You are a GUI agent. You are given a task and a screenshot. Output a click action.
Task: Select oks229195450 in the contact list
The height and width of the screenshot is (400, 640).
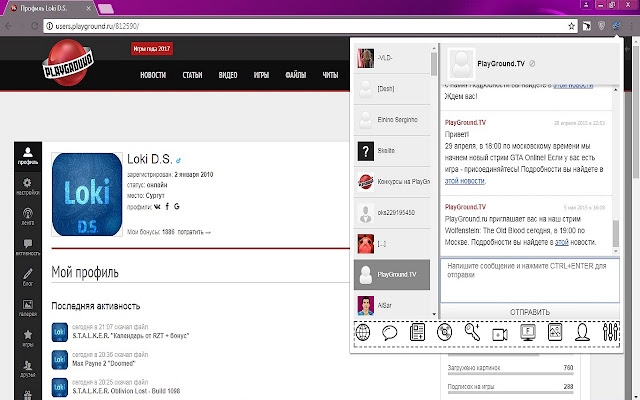392,213
